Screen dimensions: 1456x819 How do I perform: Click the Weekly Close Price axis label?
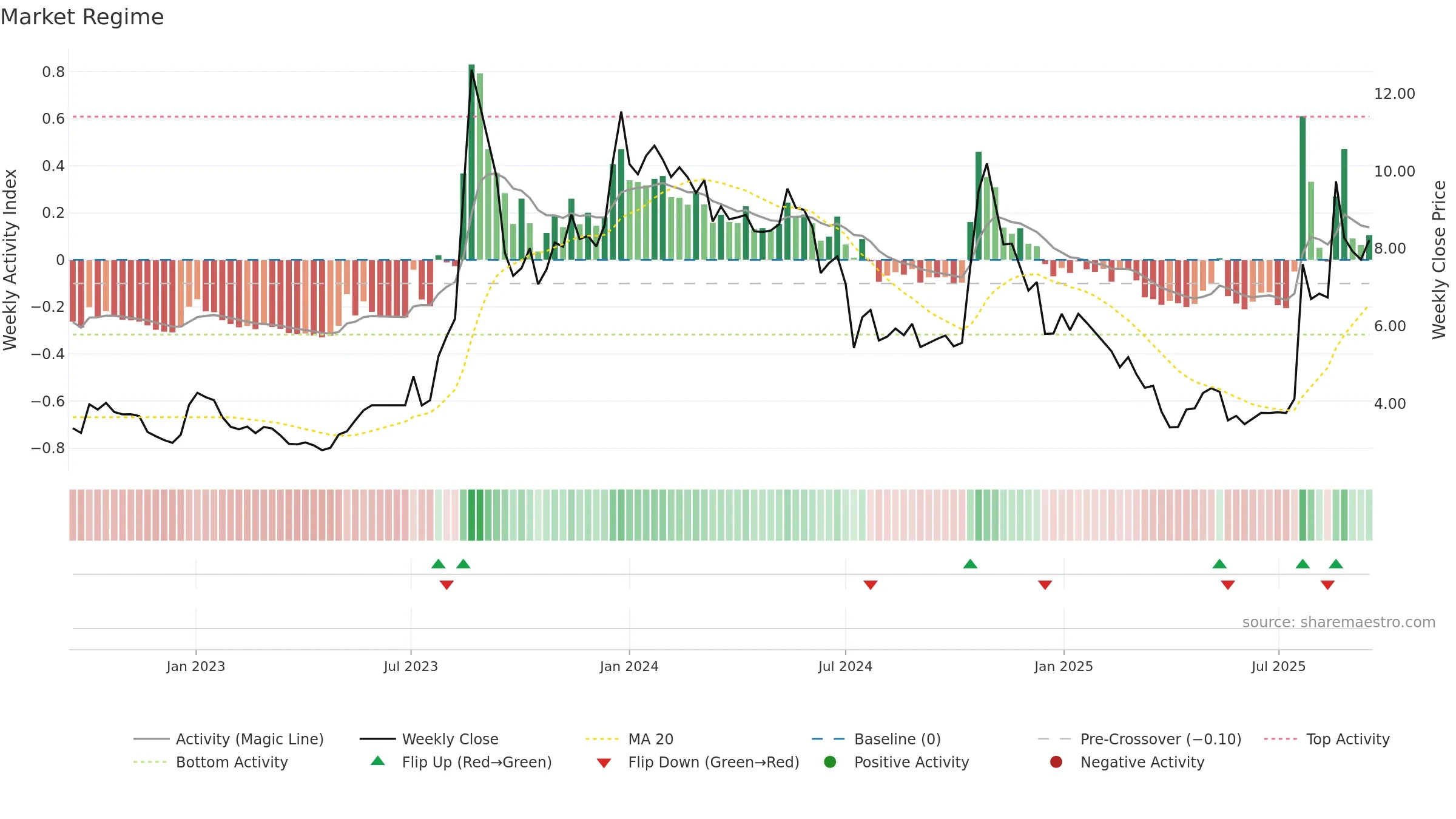coord(1439,260)
